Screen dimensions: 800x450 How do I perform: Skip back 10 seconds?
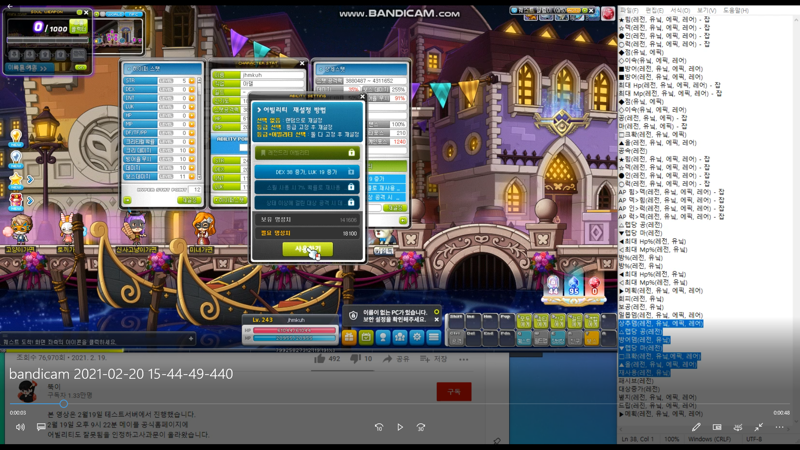(x=379, y=427)
